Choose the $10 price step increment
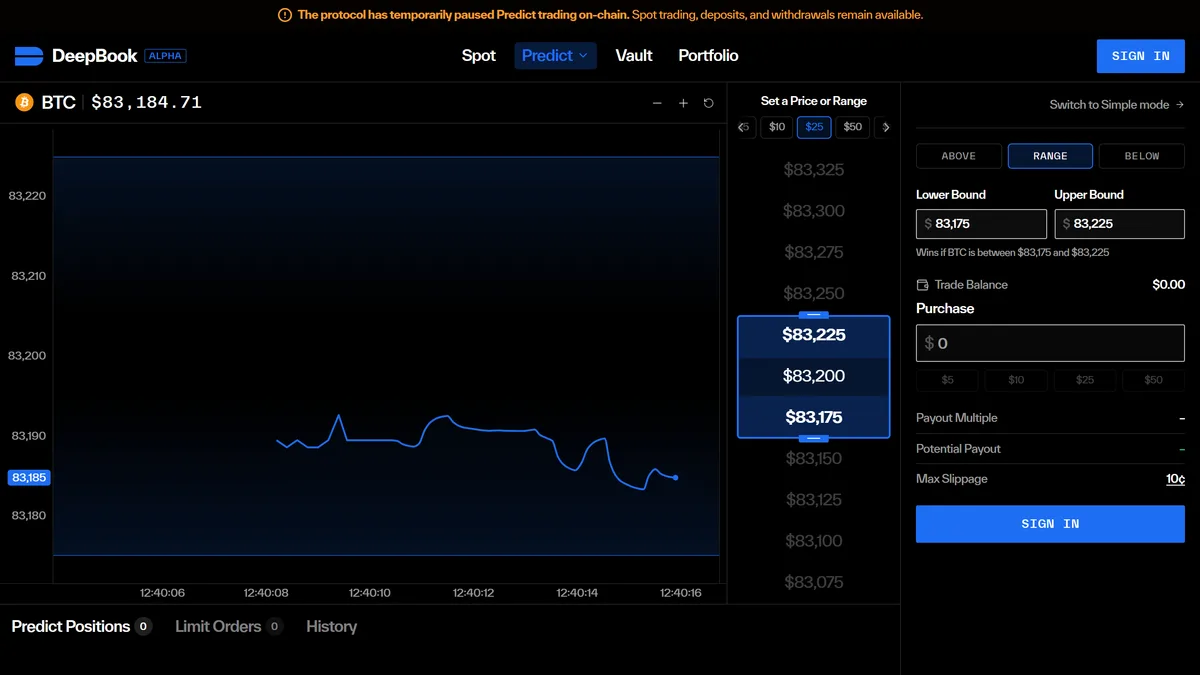The width and height of the screenshot is (1200, 675). click(777, 127)
